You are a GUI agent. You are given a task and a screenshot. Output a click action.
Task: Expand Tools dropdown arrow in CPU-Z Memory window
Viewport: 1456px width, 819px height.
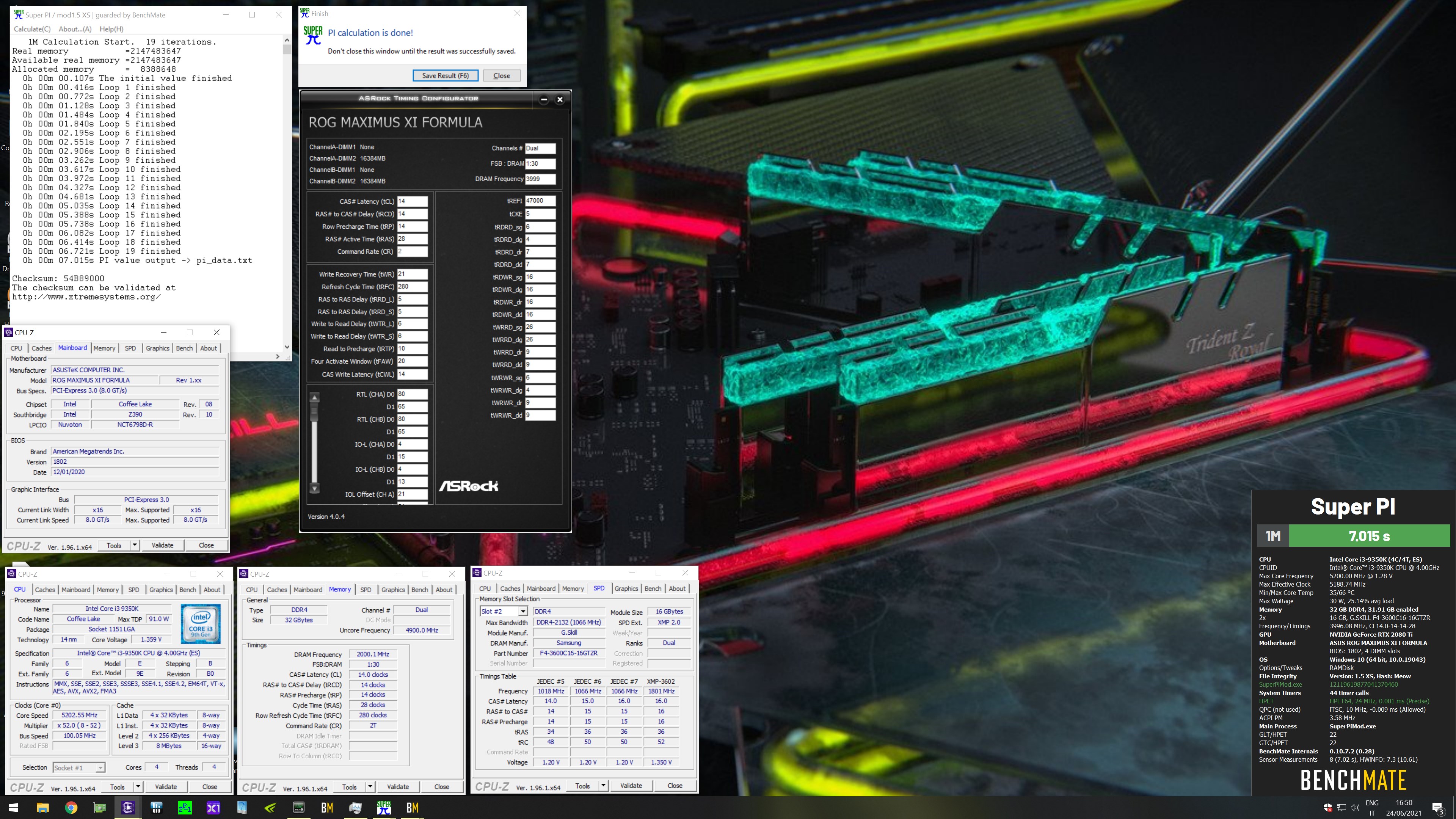370,787
